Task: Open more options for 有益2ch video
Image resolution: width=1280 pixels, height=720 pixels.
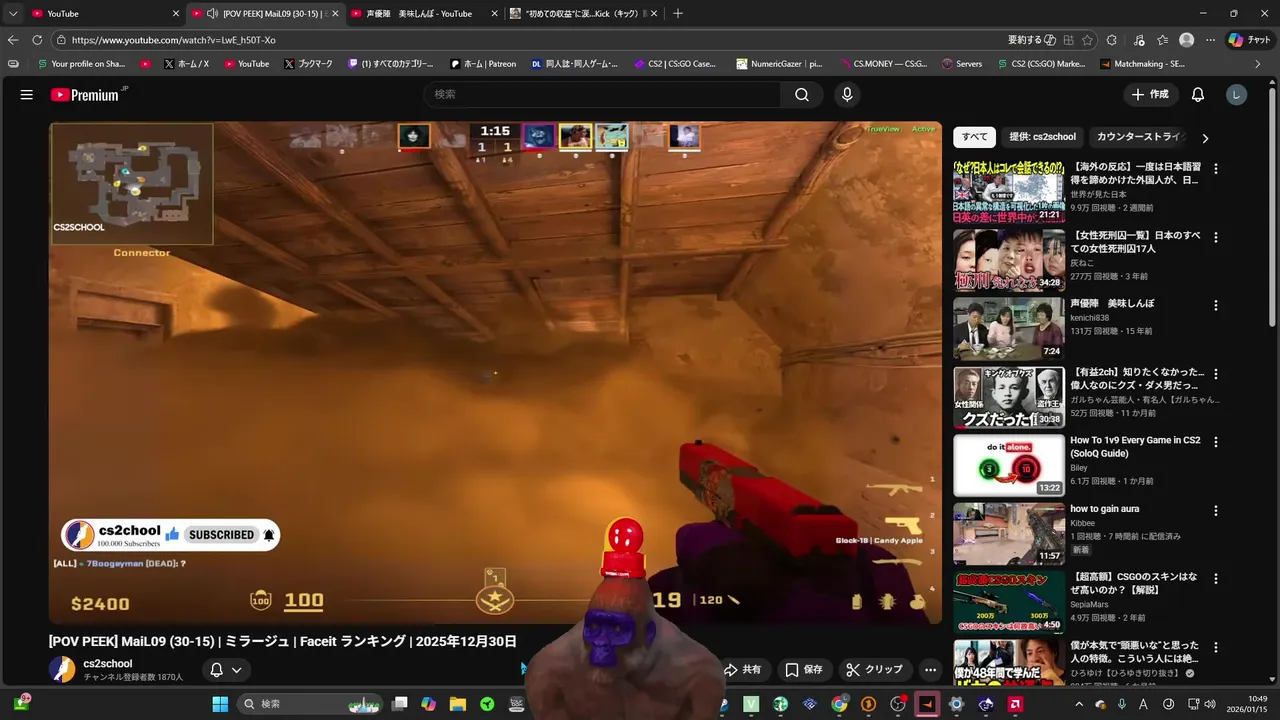Action: coord(1216,374)
